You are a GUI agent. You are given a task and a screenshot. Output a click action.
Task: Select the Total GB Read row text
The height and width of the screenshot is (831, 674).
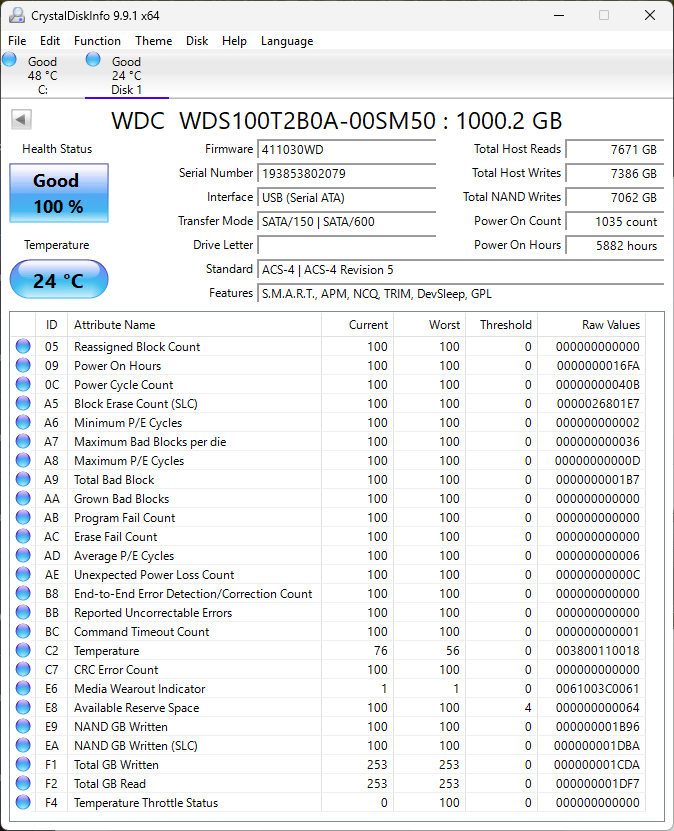(x=110, y=784)
